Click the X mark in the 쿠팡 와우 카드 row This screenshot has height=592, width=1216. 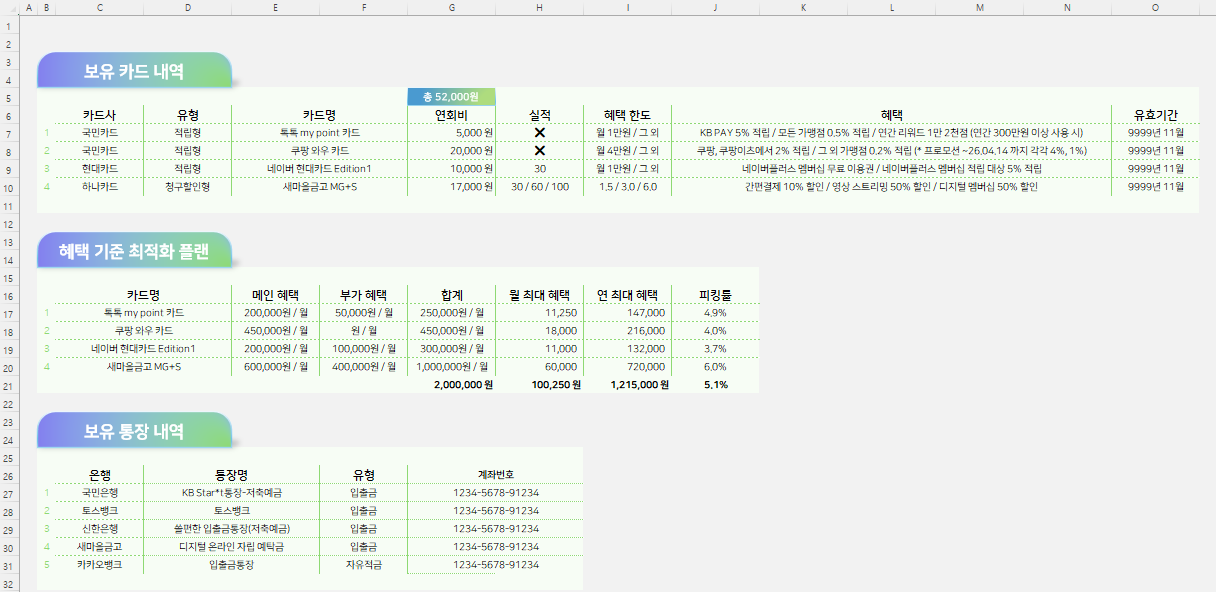(x=540, y=151)
